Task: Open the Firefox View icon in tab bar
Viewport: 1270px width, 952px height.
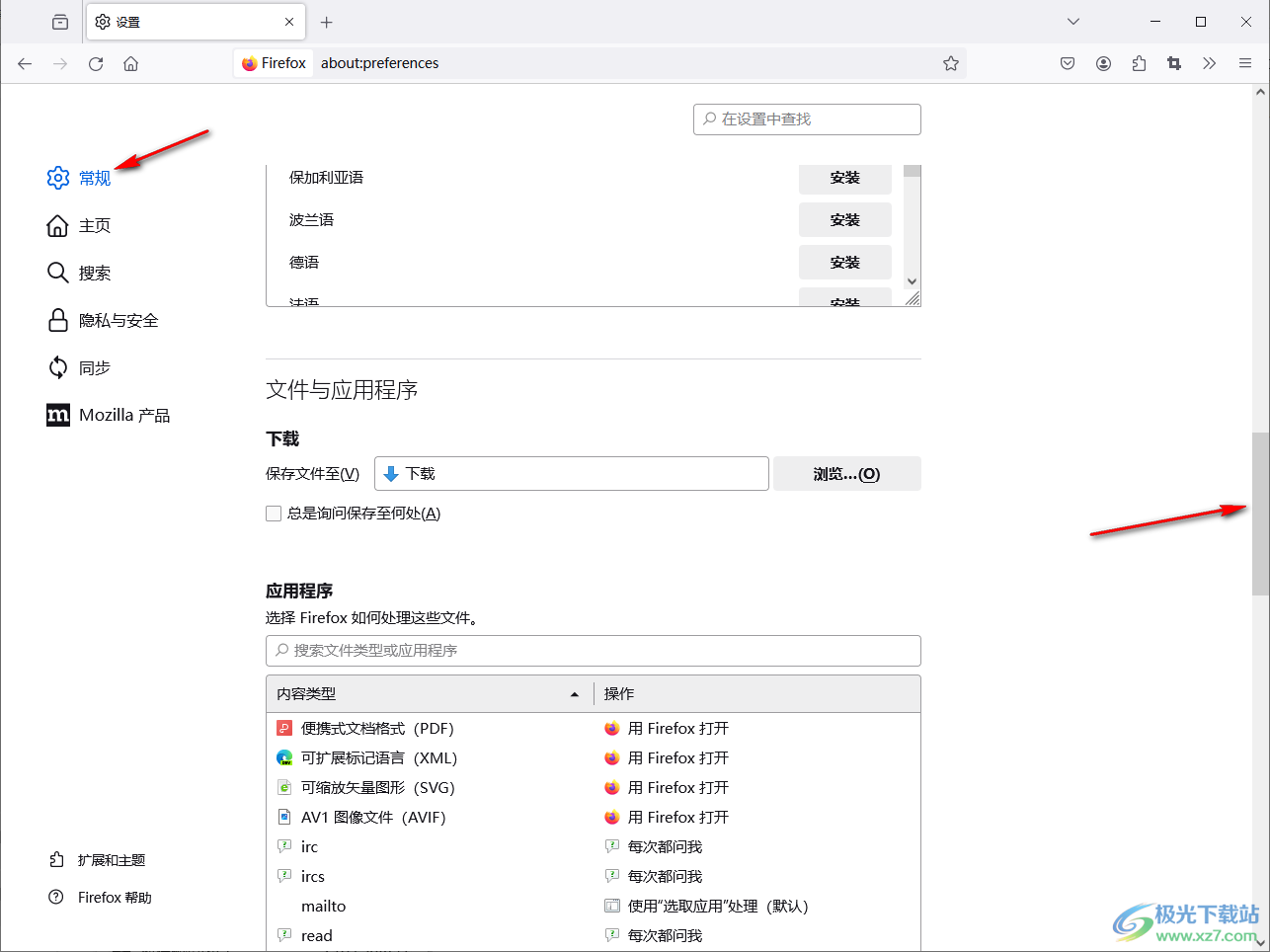Action: click(x=60, y=22)
